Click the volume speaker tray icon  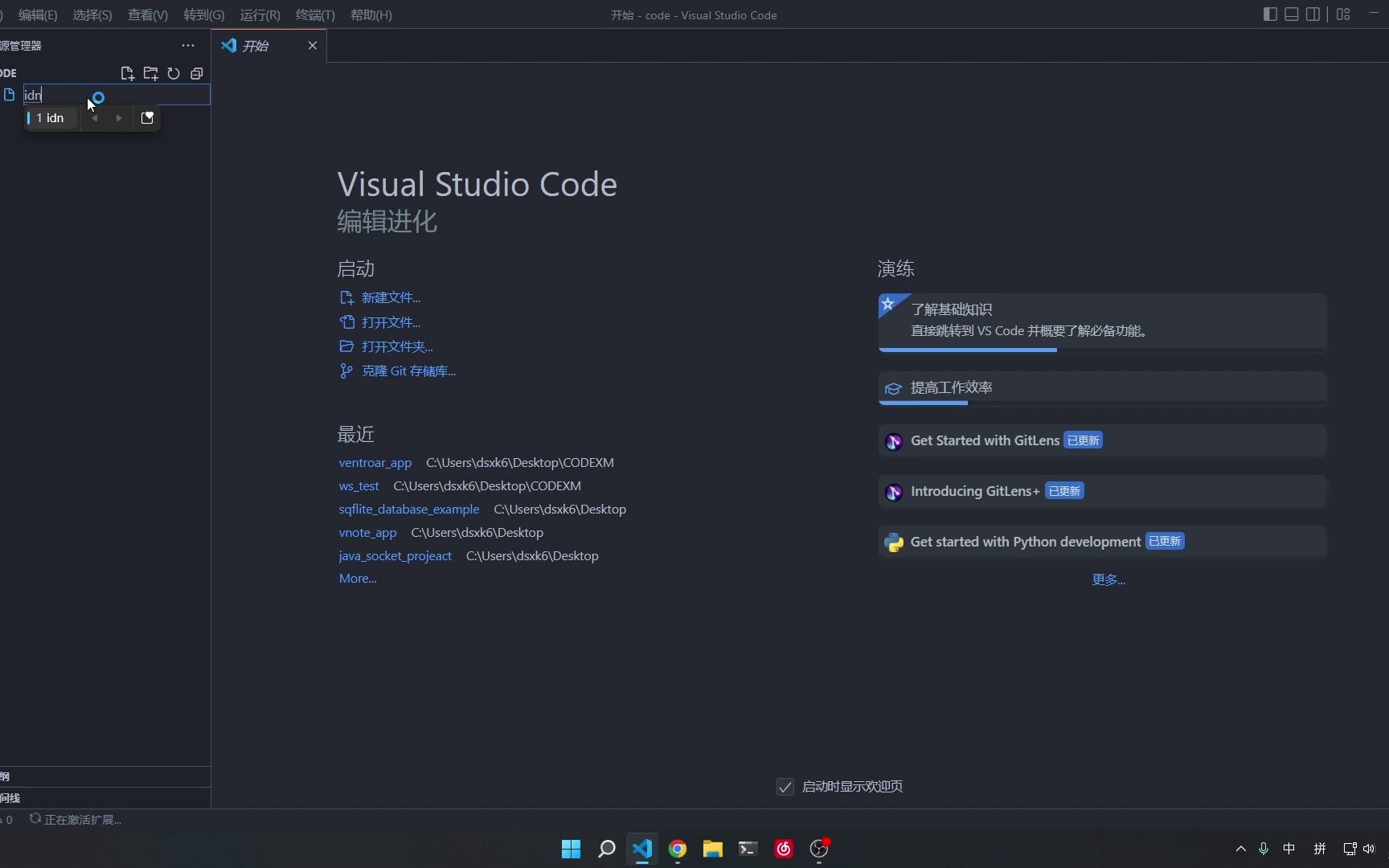(1369, 849)
